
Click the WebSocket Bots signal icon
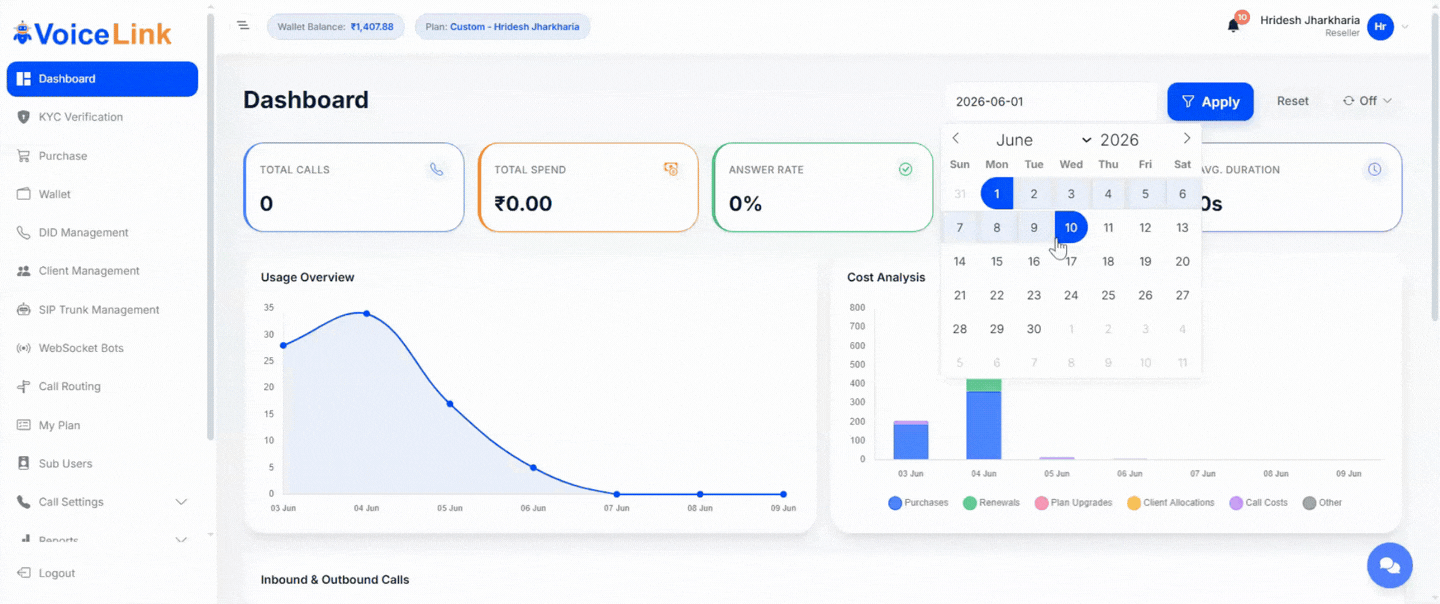[x=23, y=348]
